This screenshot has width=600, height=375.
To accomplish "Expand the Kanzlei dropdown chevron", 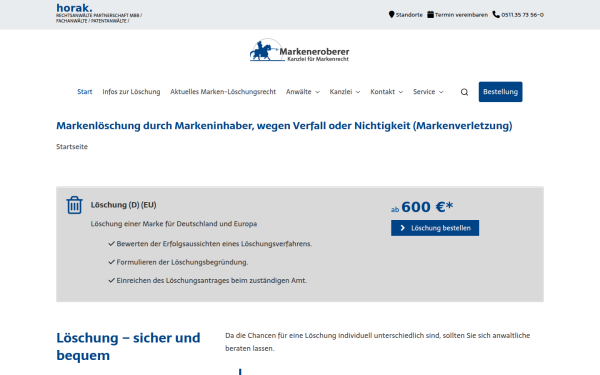I will pos(358,92).
